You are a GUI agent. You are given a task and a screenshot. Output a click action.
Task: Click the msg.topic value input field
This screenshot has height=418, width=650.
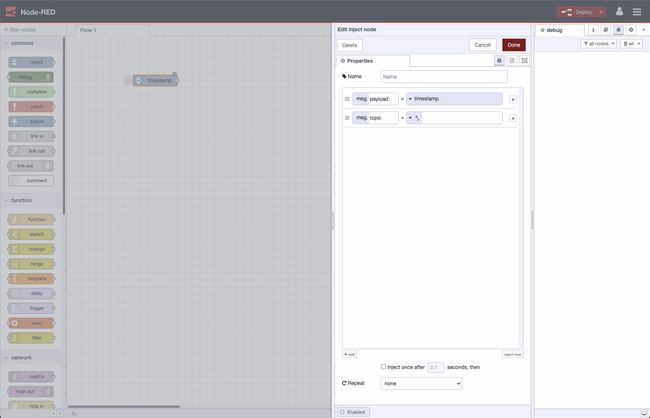pos(462,118)
